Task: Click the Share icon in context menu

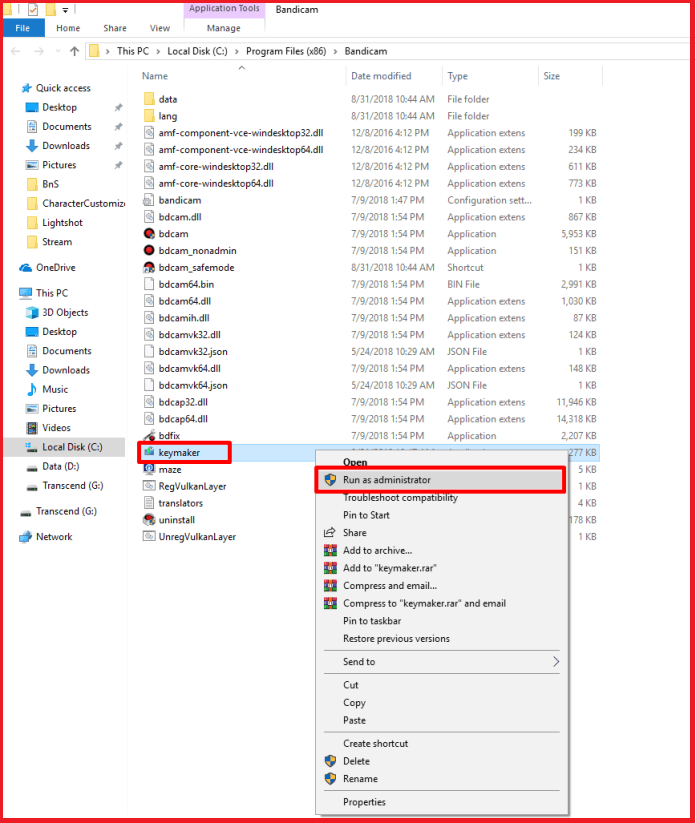Action: [330, 532]
